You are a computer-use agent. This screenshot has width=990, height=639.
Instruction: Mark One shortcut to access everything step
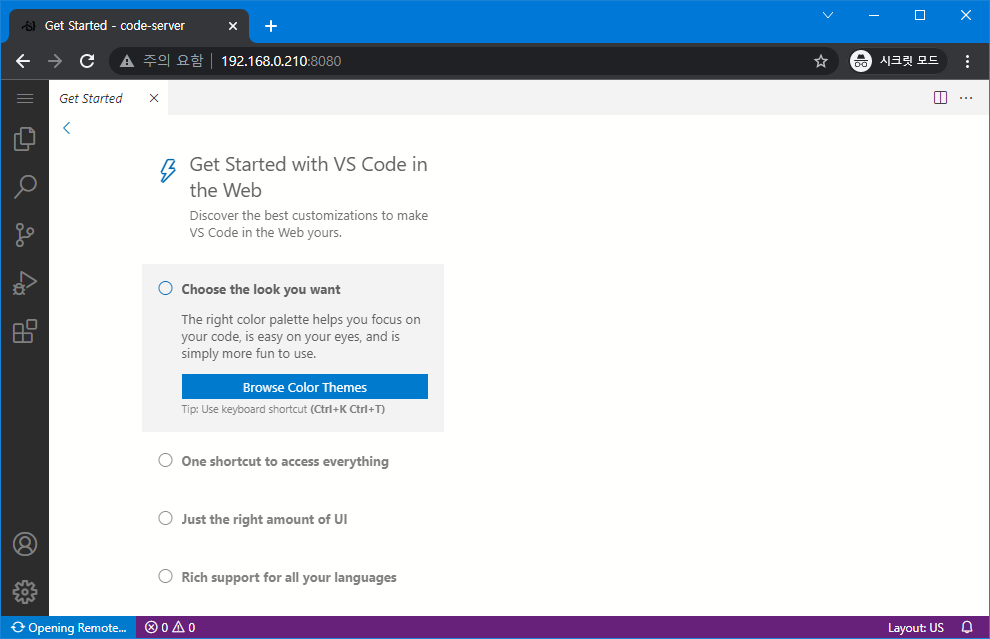pos(165,460)
